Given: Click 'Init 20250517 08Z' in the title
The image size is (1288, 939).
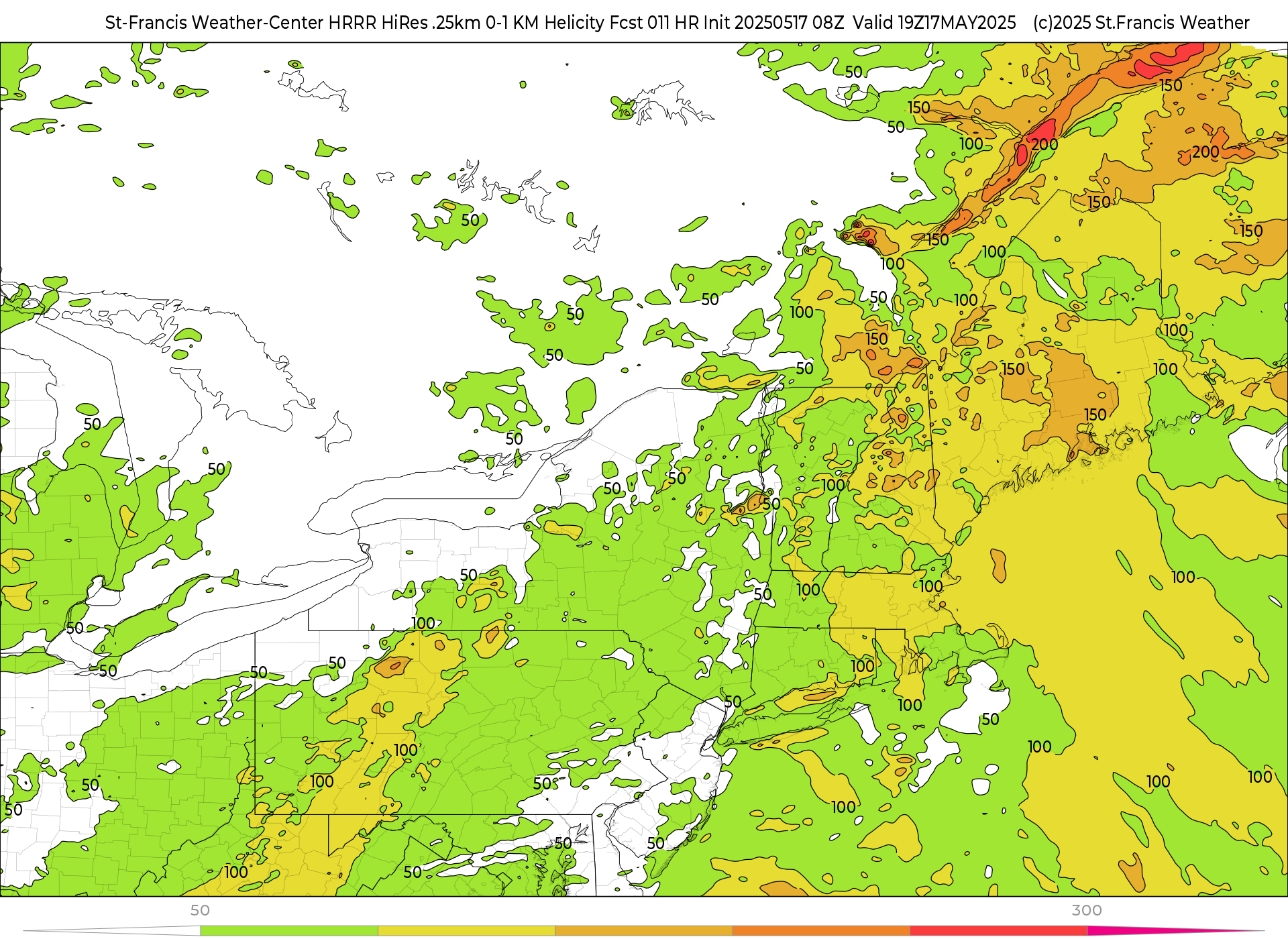Looking at the screenshot, I should pyautogui.click(x=775, y=23).
